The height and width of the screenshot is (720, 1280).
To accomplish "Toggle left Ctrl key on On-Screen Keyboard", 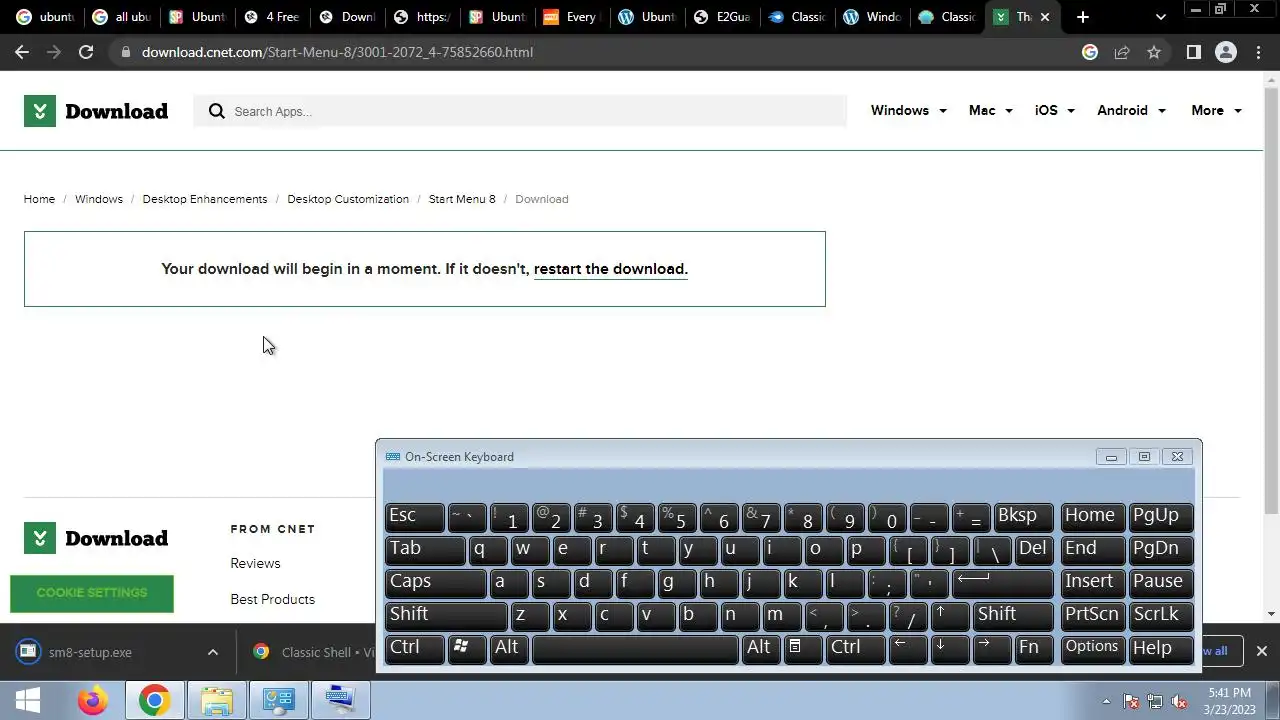I will coord(414,648).
